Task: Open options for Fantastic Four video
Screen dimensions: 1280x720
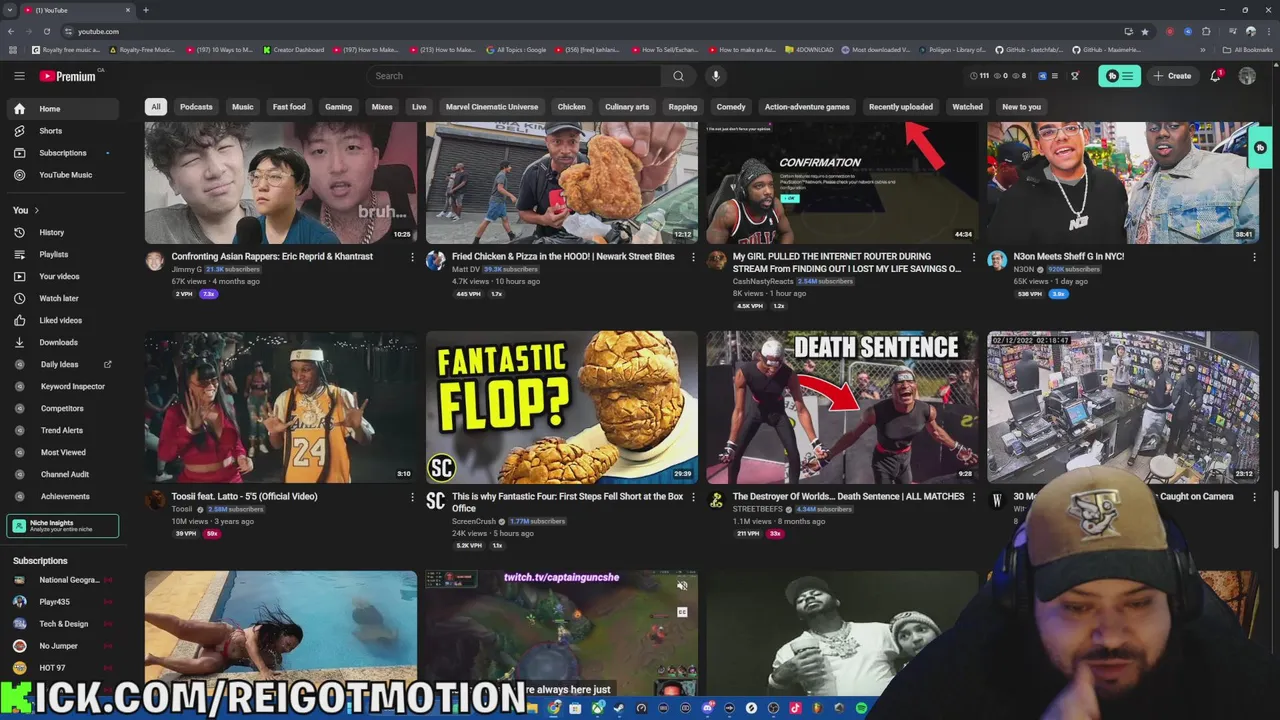Action: pos(693,497)
